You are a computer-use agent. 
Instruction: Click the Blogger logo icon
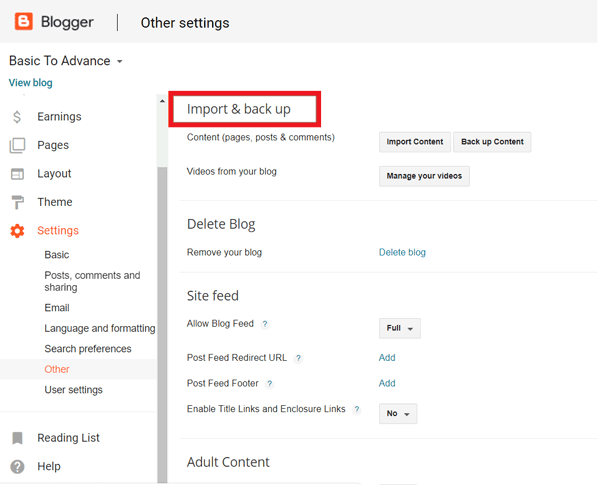point(23,21)
